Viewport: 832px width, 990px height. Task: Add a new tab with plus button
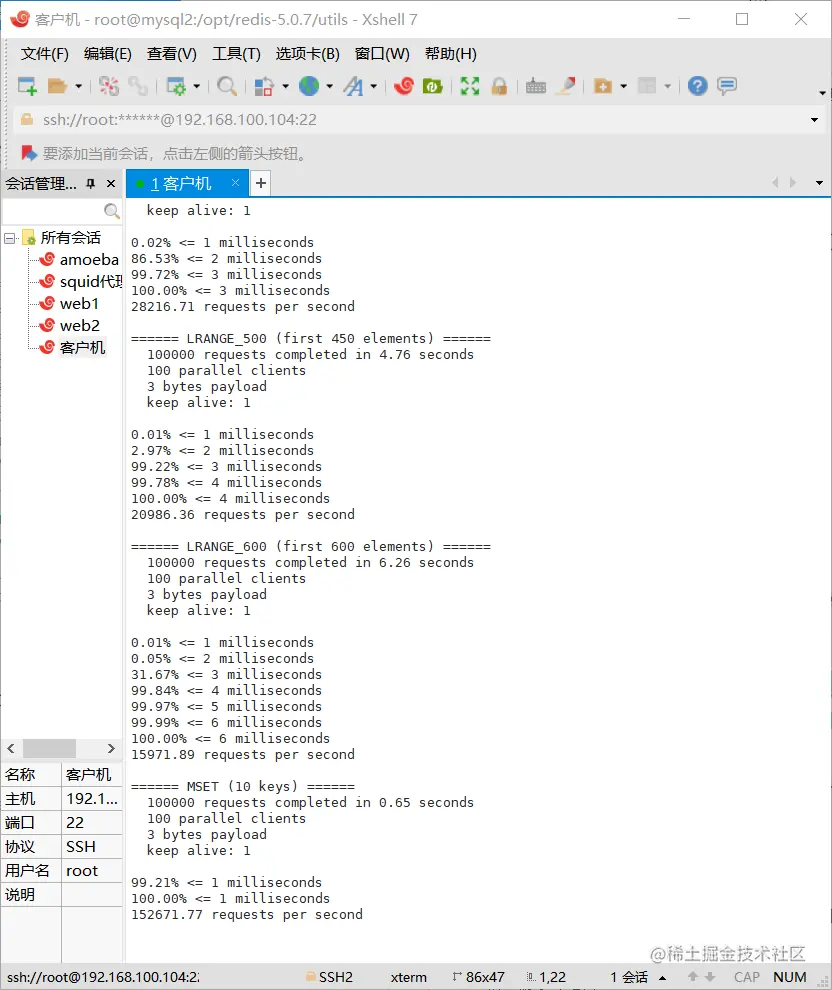click(261, 183)
